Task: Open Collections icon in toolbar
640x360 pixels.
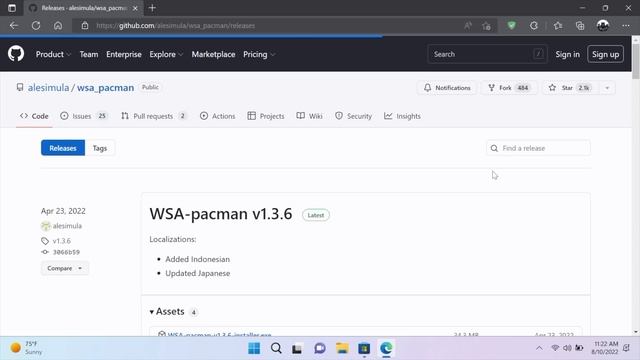Action: click(580, 26)
